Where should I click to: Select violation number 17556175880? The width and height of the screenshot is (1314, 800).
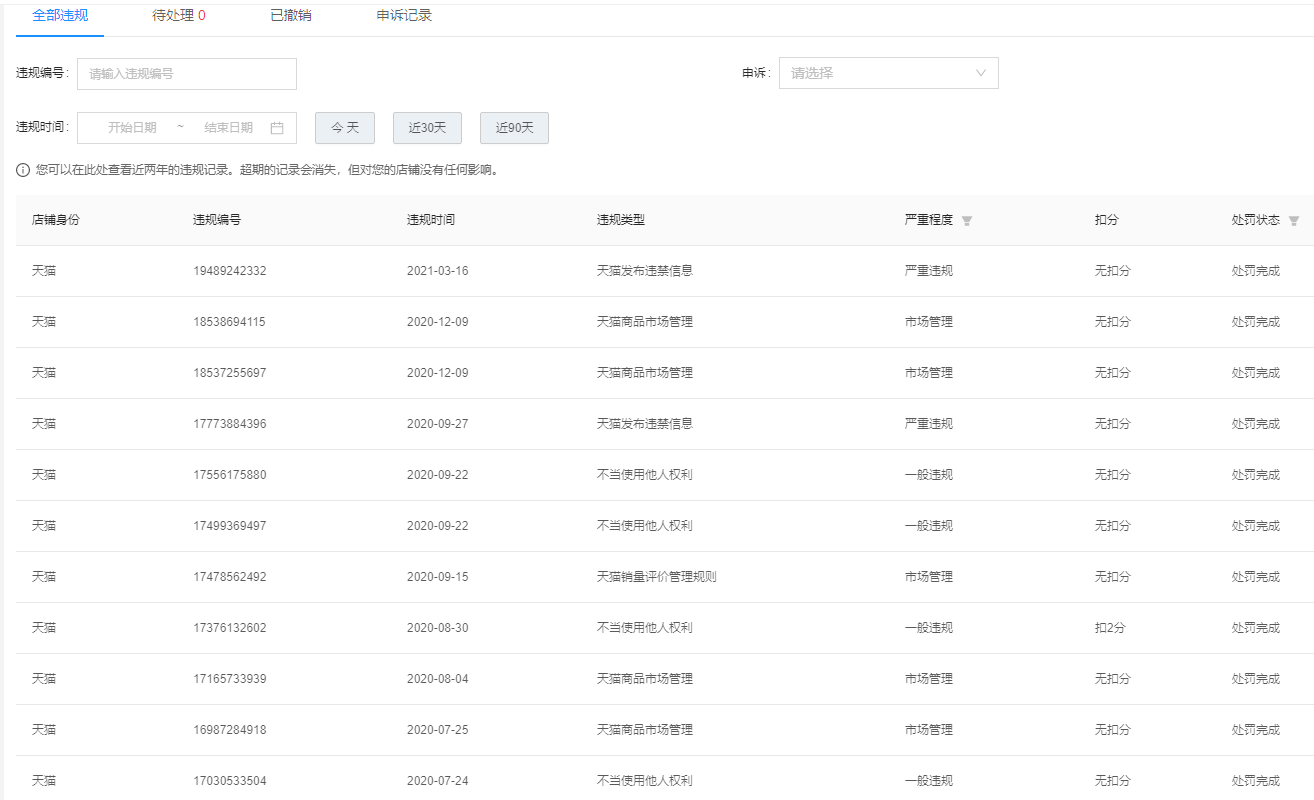click(230, 475)
